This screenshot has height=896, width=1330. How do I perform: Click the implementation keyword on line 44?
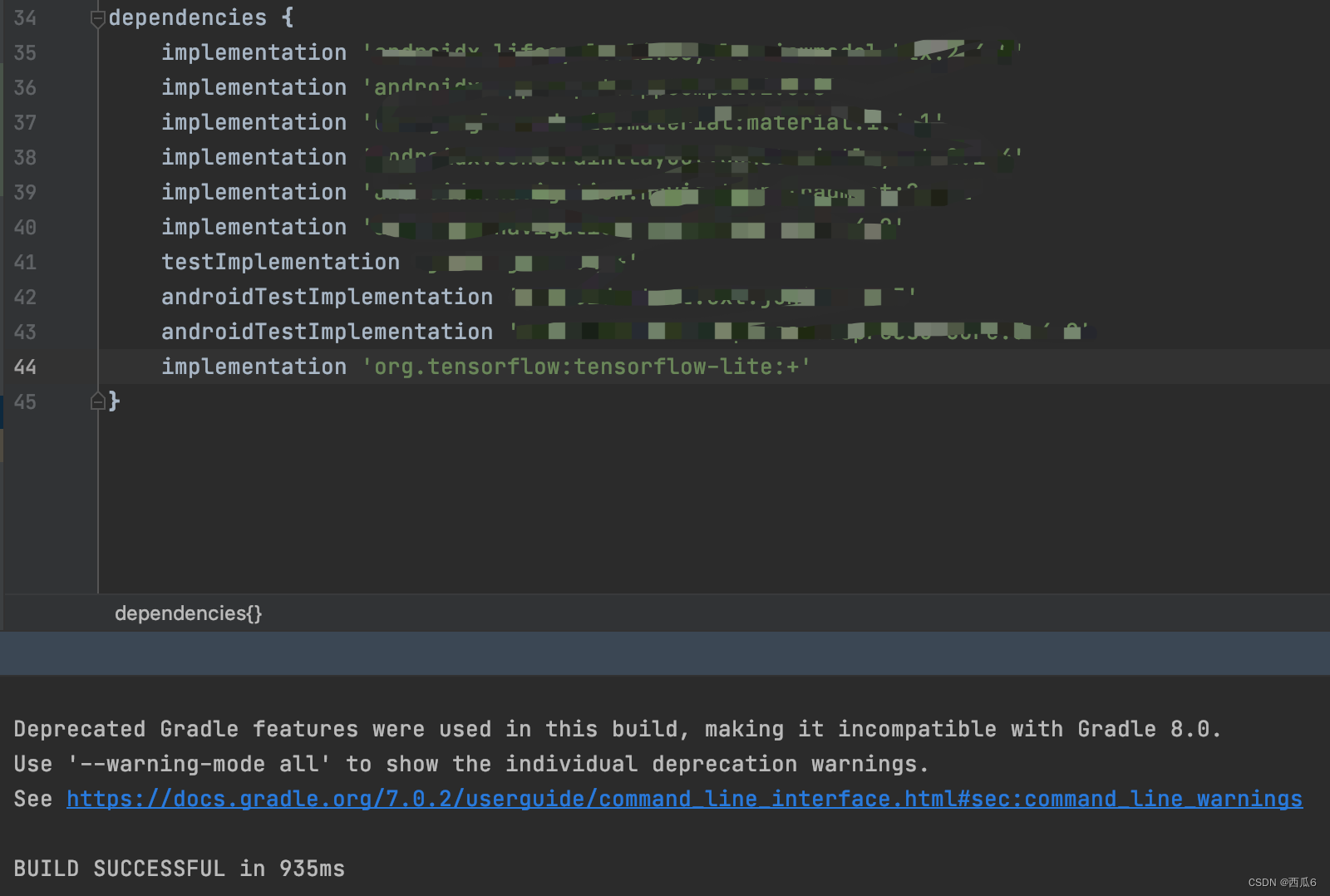point(254,367)
